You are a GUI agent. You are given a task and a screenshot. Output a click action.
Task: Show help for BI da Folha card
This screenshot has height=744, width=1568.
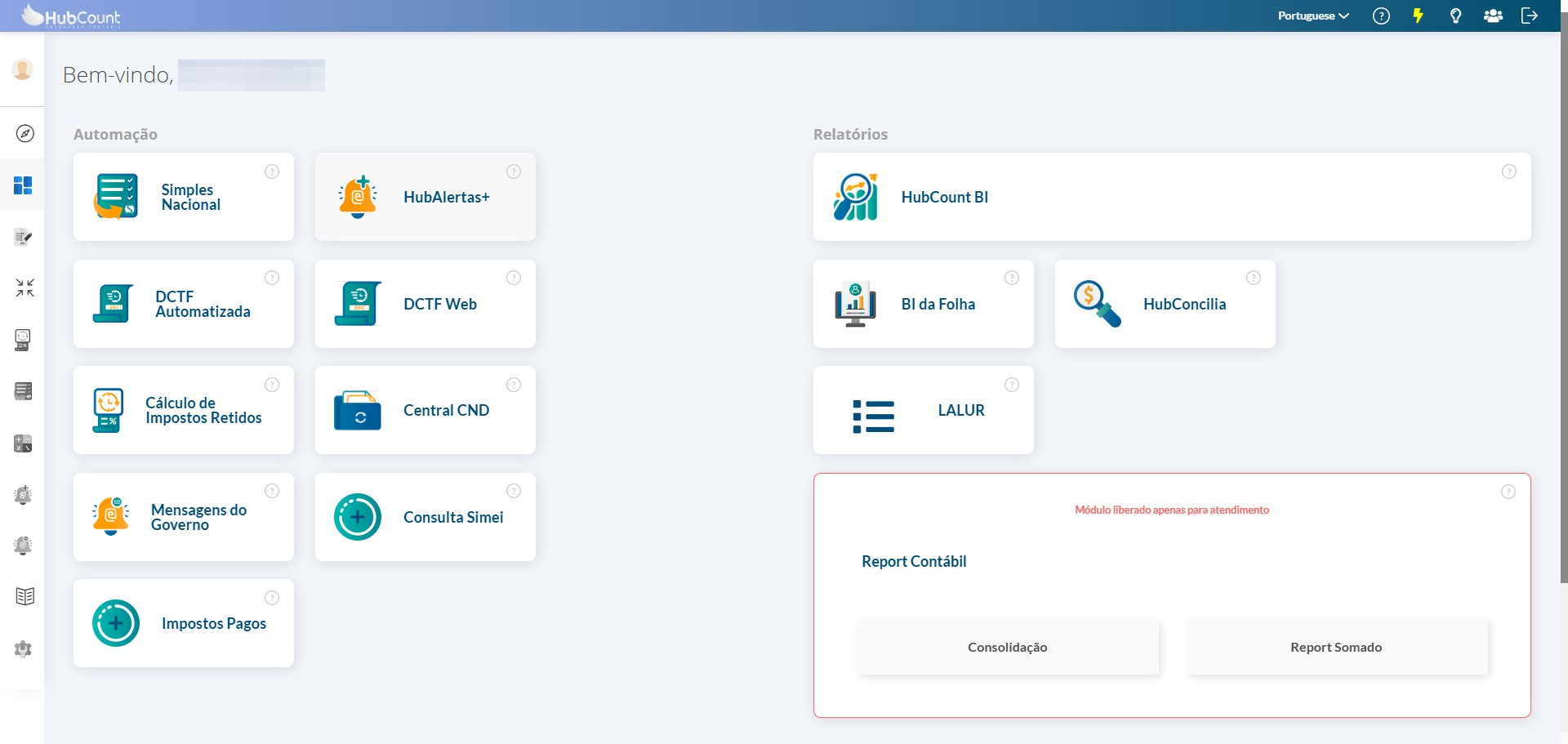point(1012,278)
